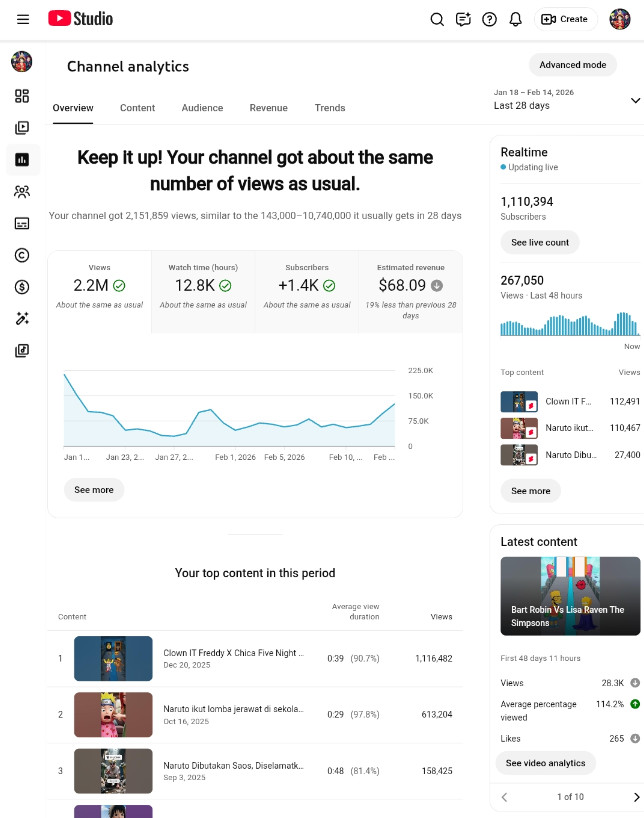Open the Earn dollar sidebar icon
Viewport: 644px width, 818px height.
[x=22, y=287]
